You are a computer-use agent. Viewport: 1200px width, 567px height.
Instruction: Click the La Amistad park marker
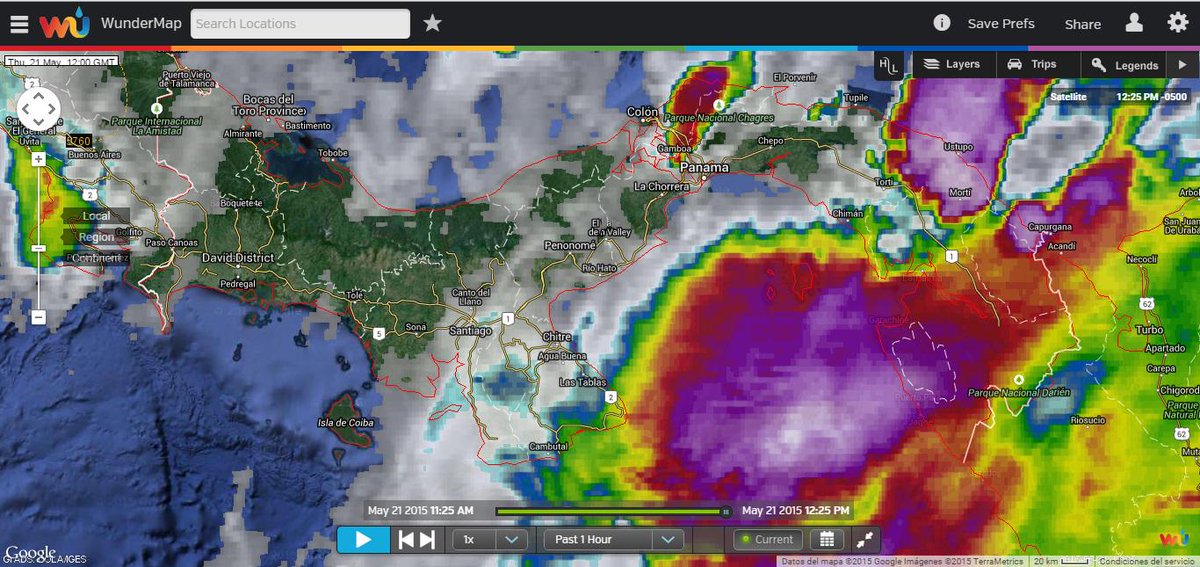(155, 106)
